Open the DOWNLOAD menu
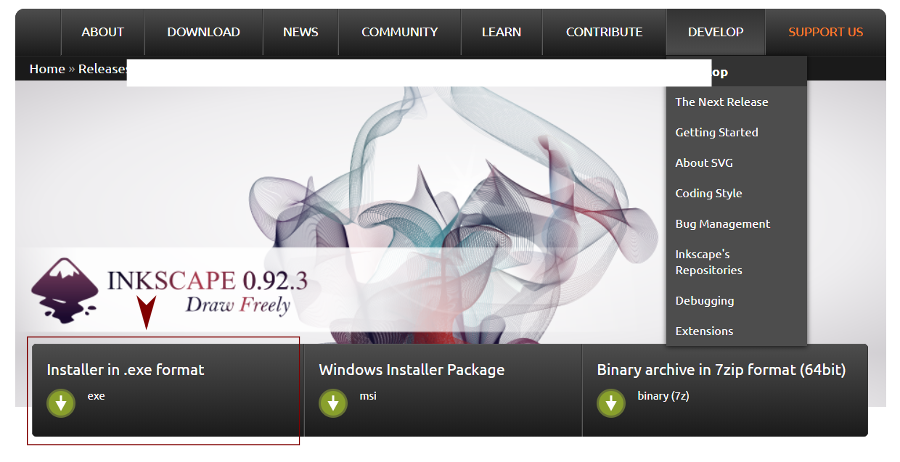The width and height of the screenshot is (900, 462). [x=204, y=32]
